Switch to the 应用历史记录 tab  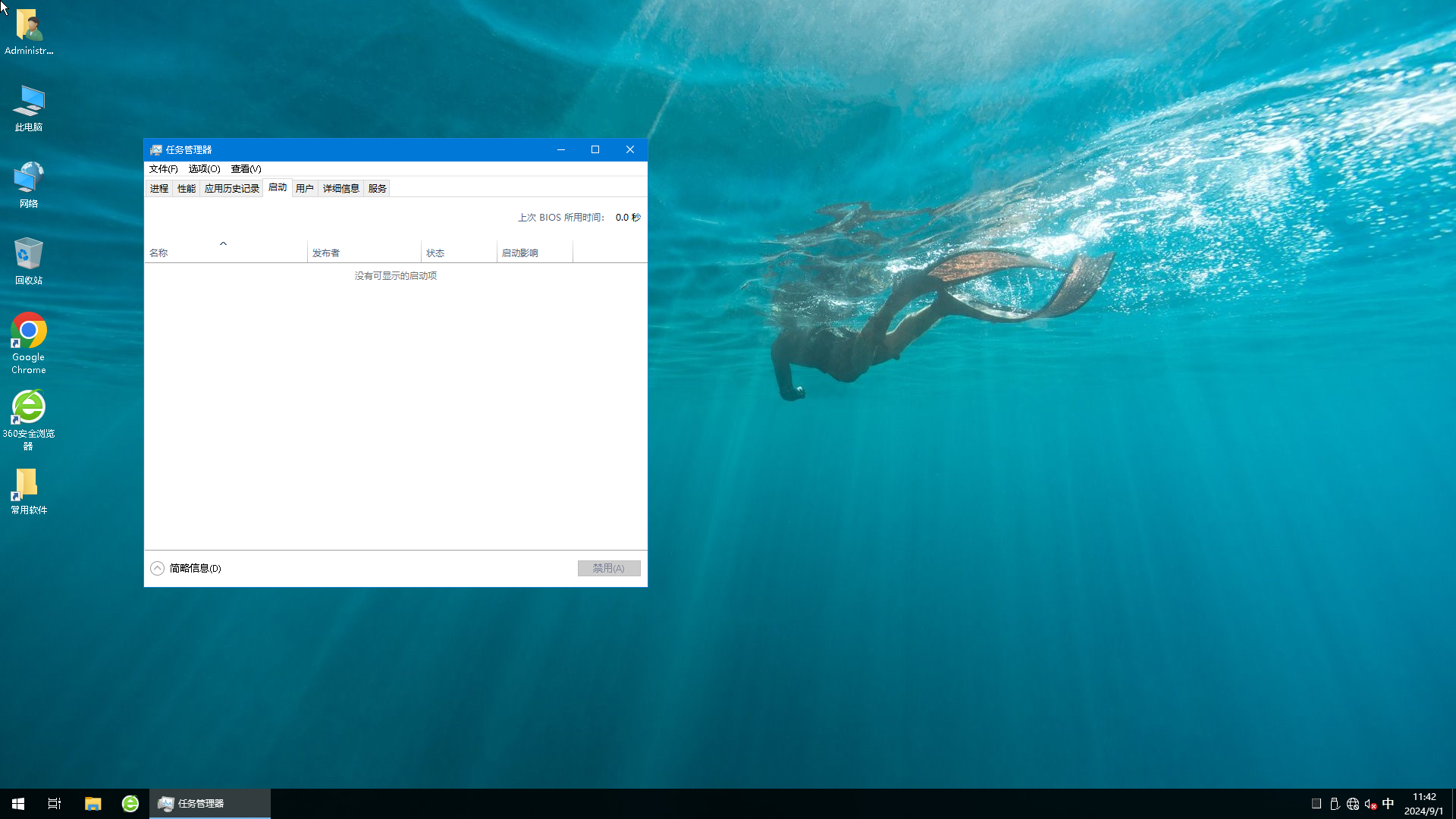232,189
